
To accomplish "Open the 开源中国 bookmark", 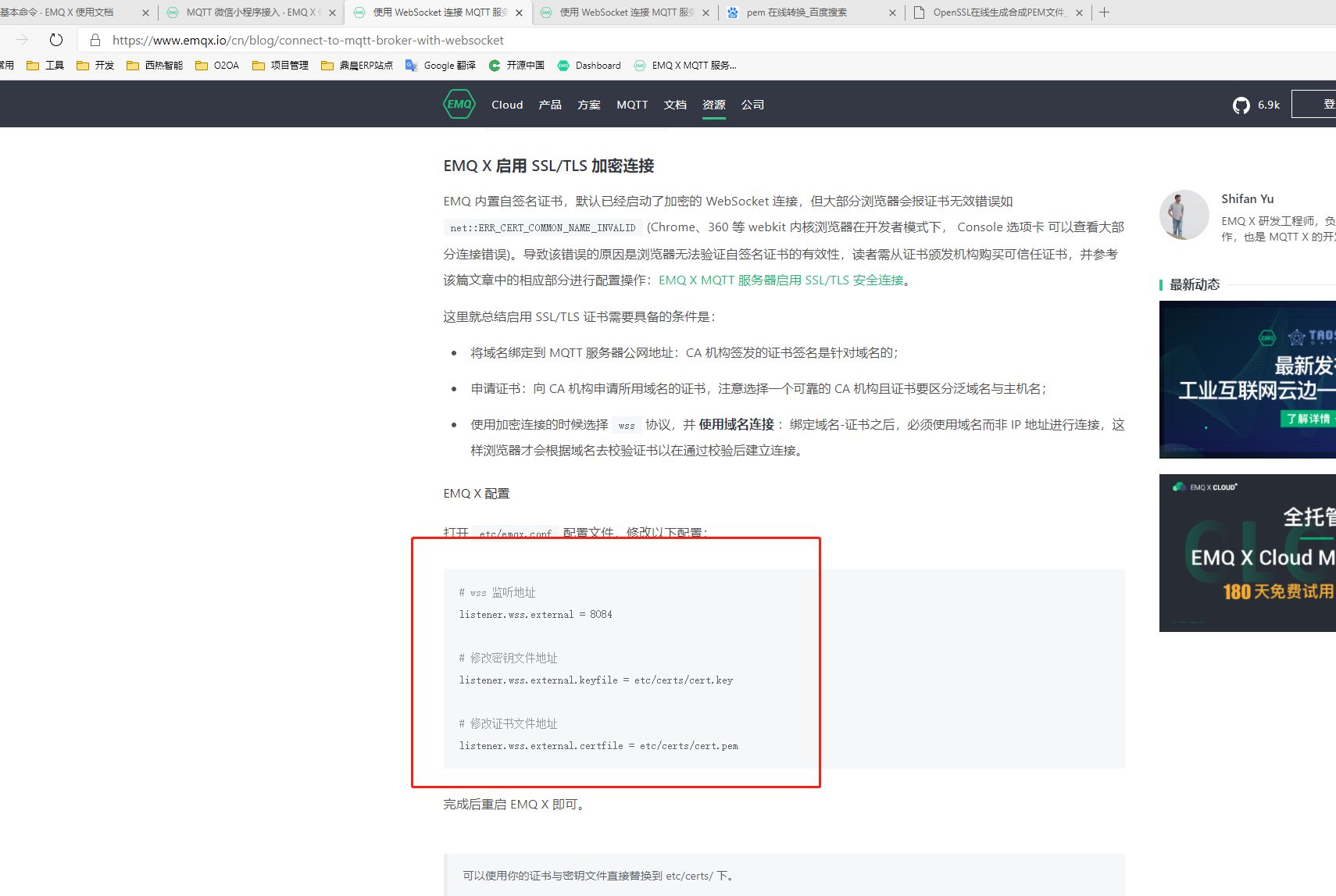I will click(516, 66).
